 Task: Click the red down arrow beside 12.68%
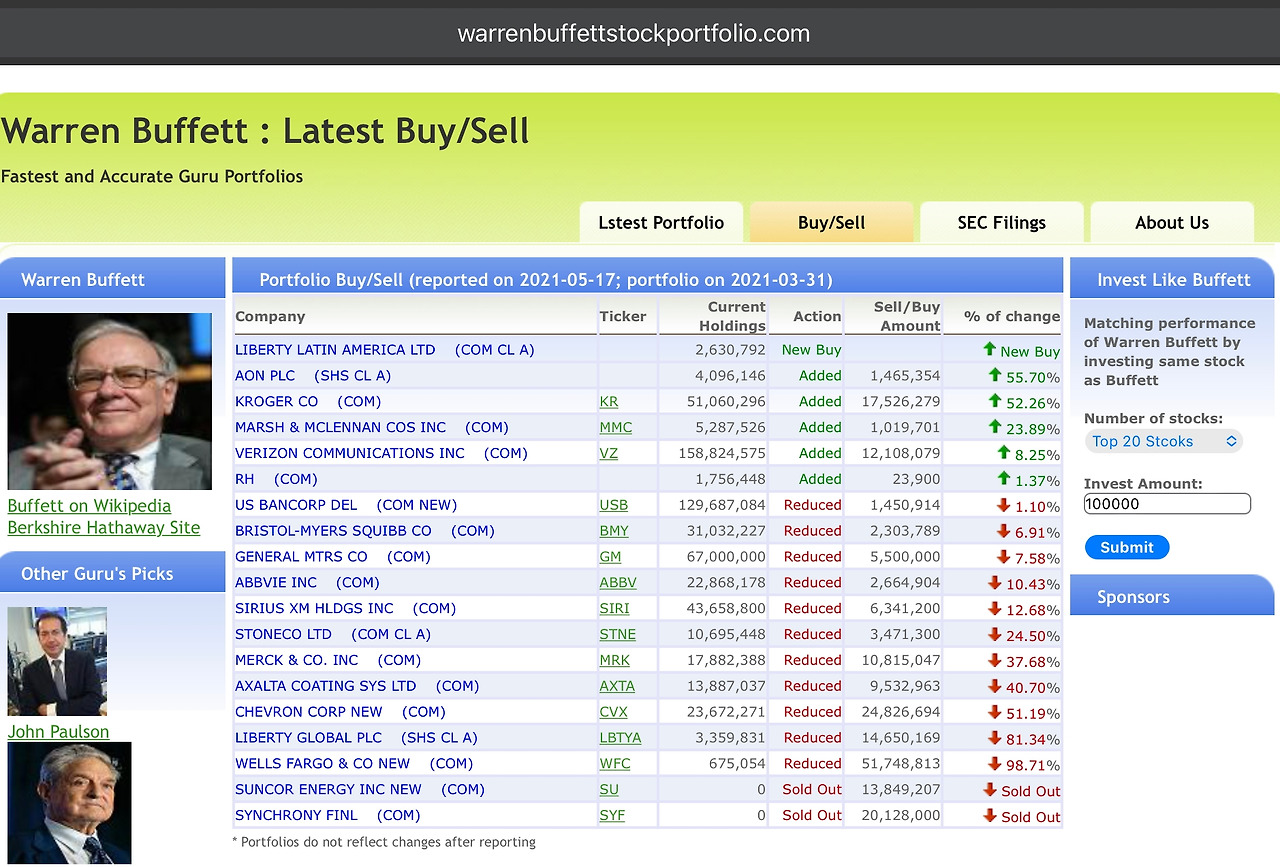pos(994,609)
